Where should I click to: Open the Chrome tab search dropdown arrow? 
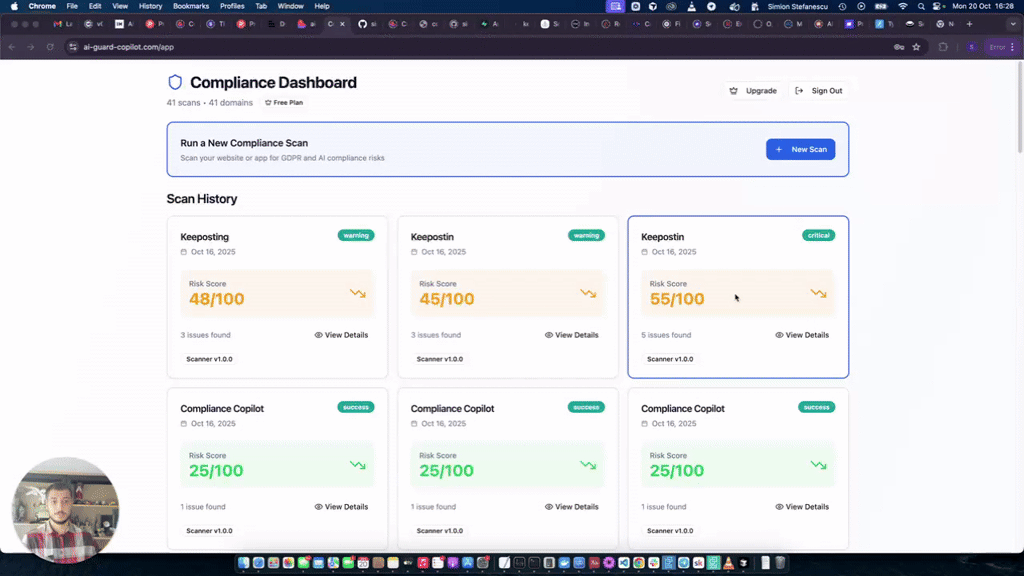(x=1013, y=24)
